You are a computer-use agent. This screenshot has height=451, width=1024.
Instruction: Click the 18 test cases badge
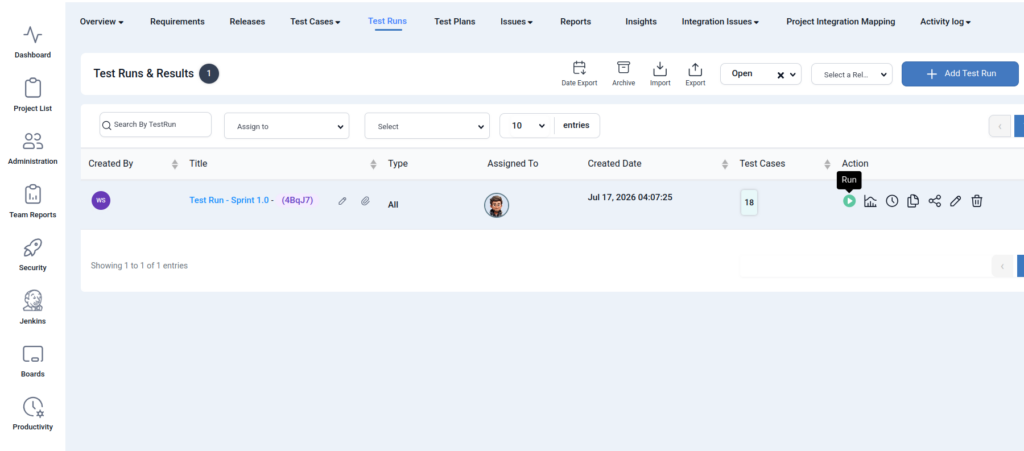749,202
